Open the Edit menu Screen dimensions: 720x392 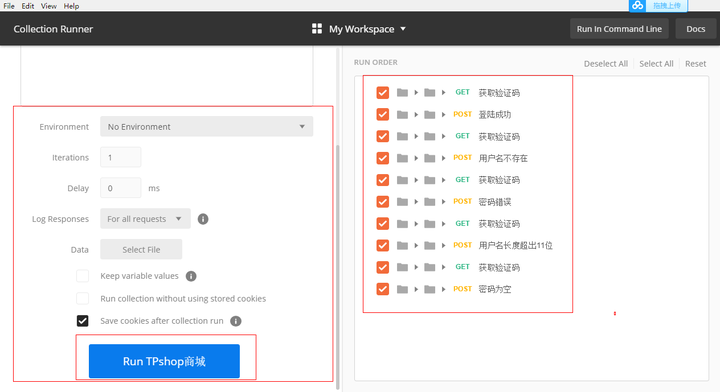pos(28,6)
